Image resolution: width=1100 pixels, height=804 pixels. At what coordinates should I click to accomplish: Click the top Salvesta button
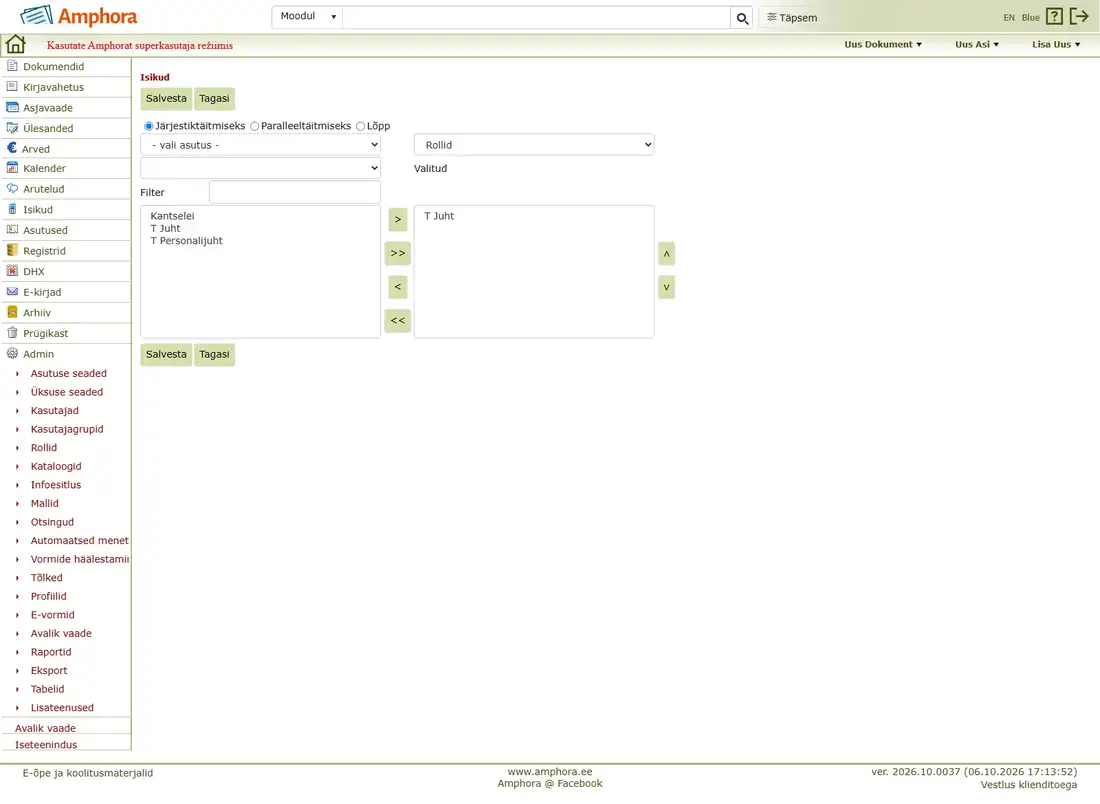coord(166,98)
